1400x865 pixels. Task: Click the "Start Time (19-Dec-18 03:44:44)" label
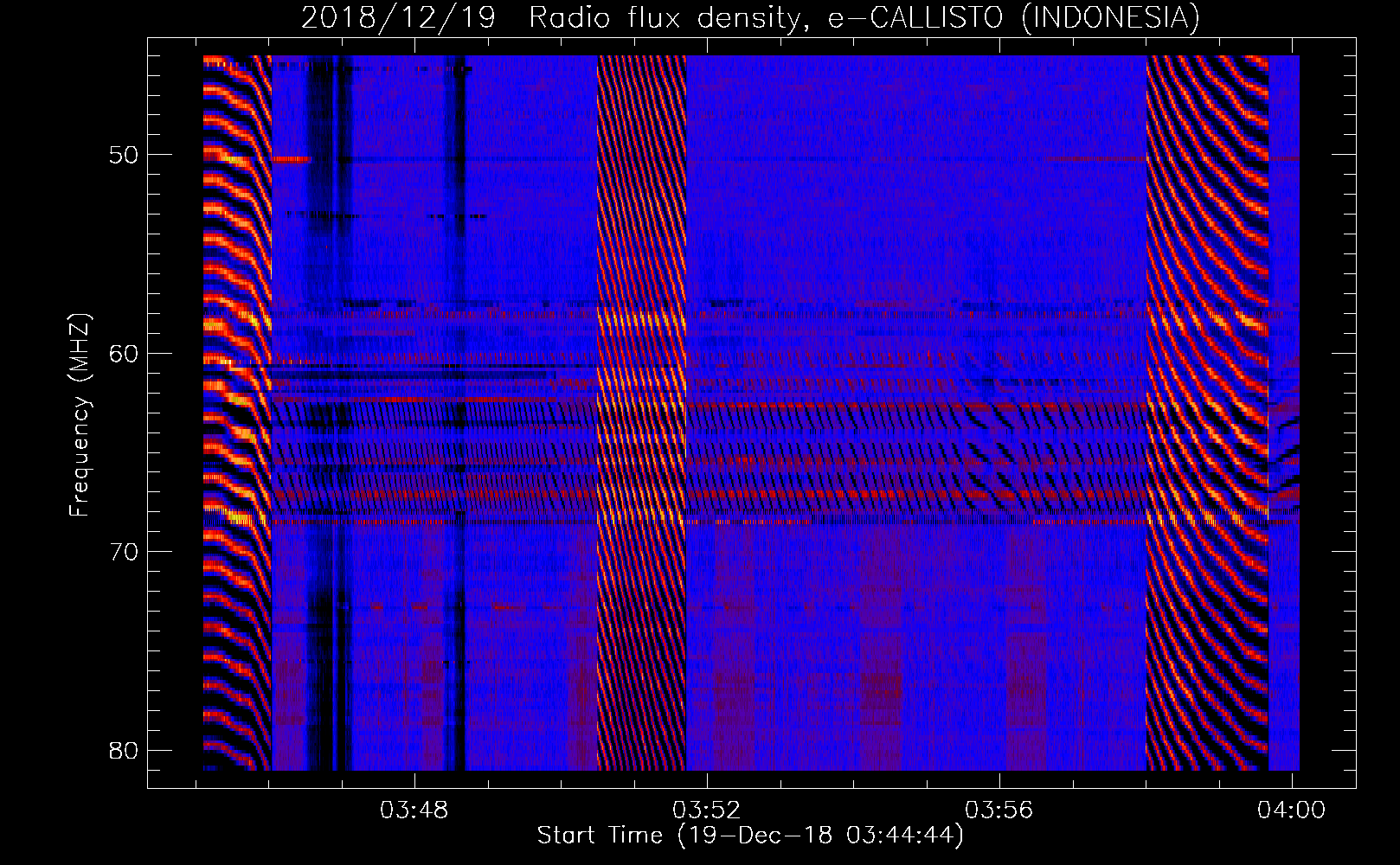point(750,836)
